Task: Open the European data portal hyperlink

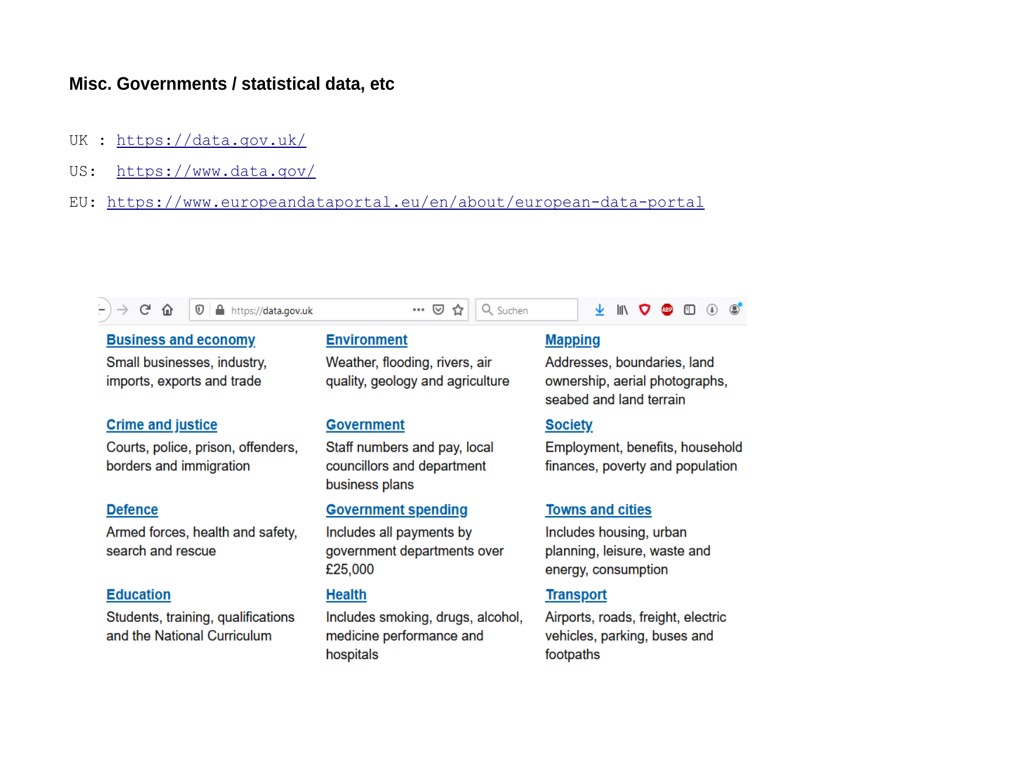Action: click(x=405, y=202)
